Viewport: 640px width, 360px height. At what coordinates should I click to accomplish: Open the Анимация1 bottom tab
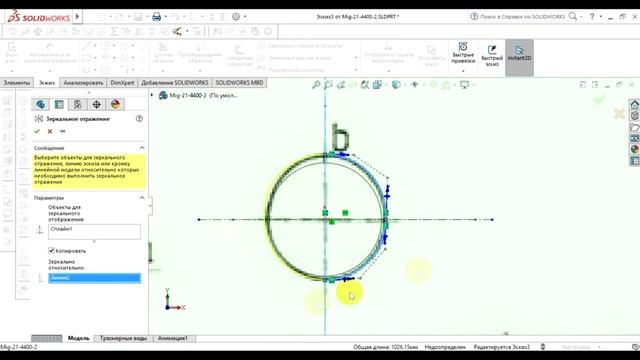point(173,338)
